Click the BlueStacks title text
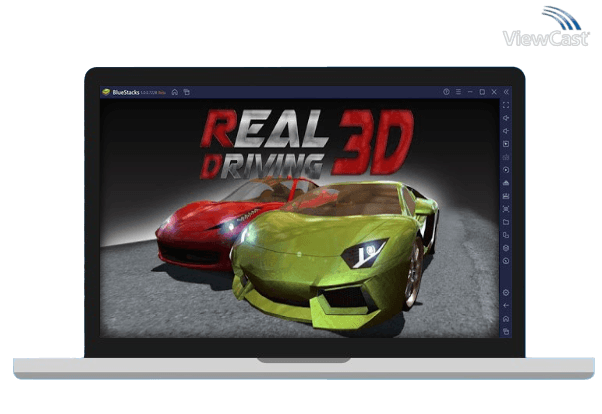 click(x=126, y=92)
